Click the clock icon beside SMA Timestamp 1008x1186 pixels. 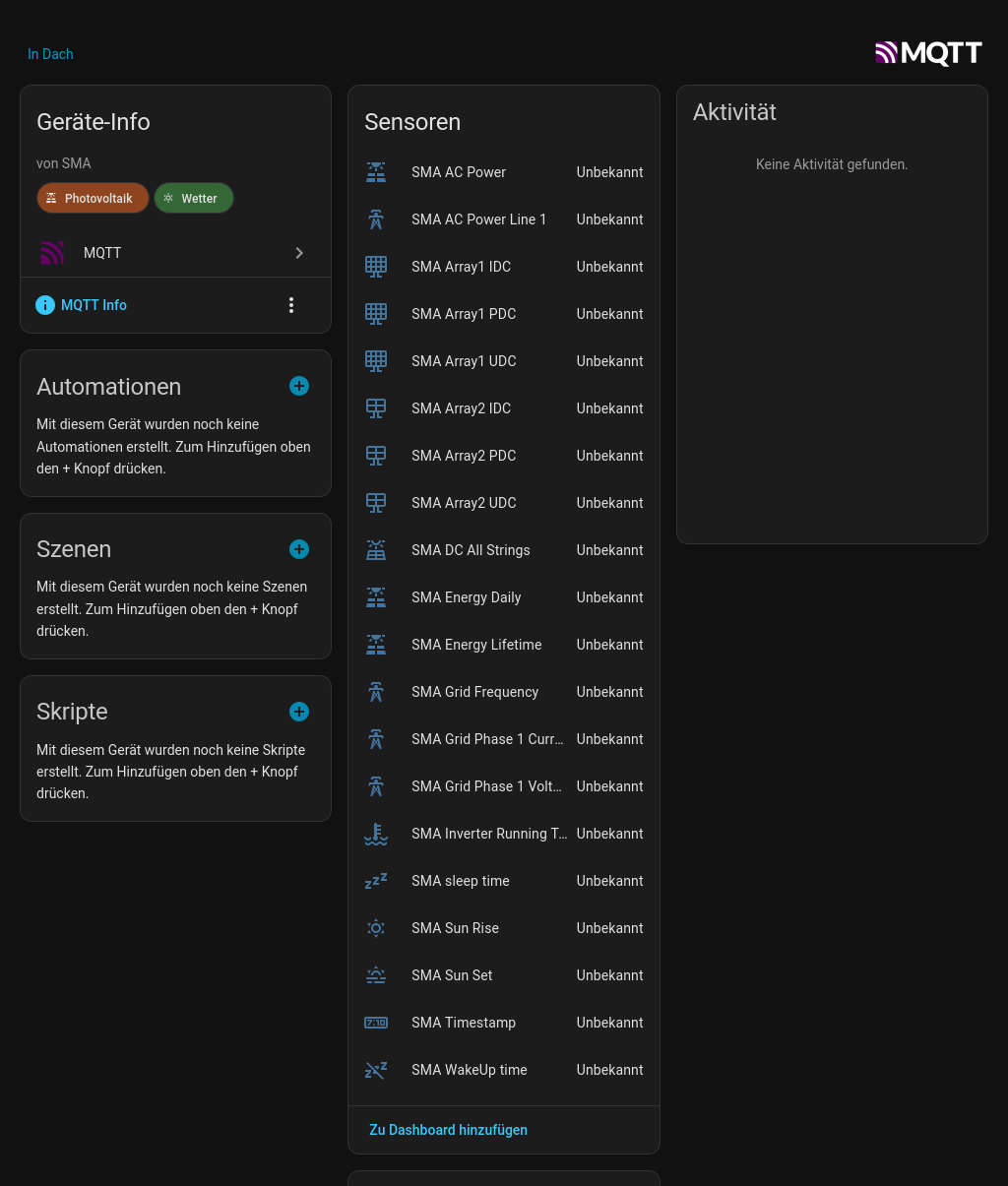click(376, 1023)
